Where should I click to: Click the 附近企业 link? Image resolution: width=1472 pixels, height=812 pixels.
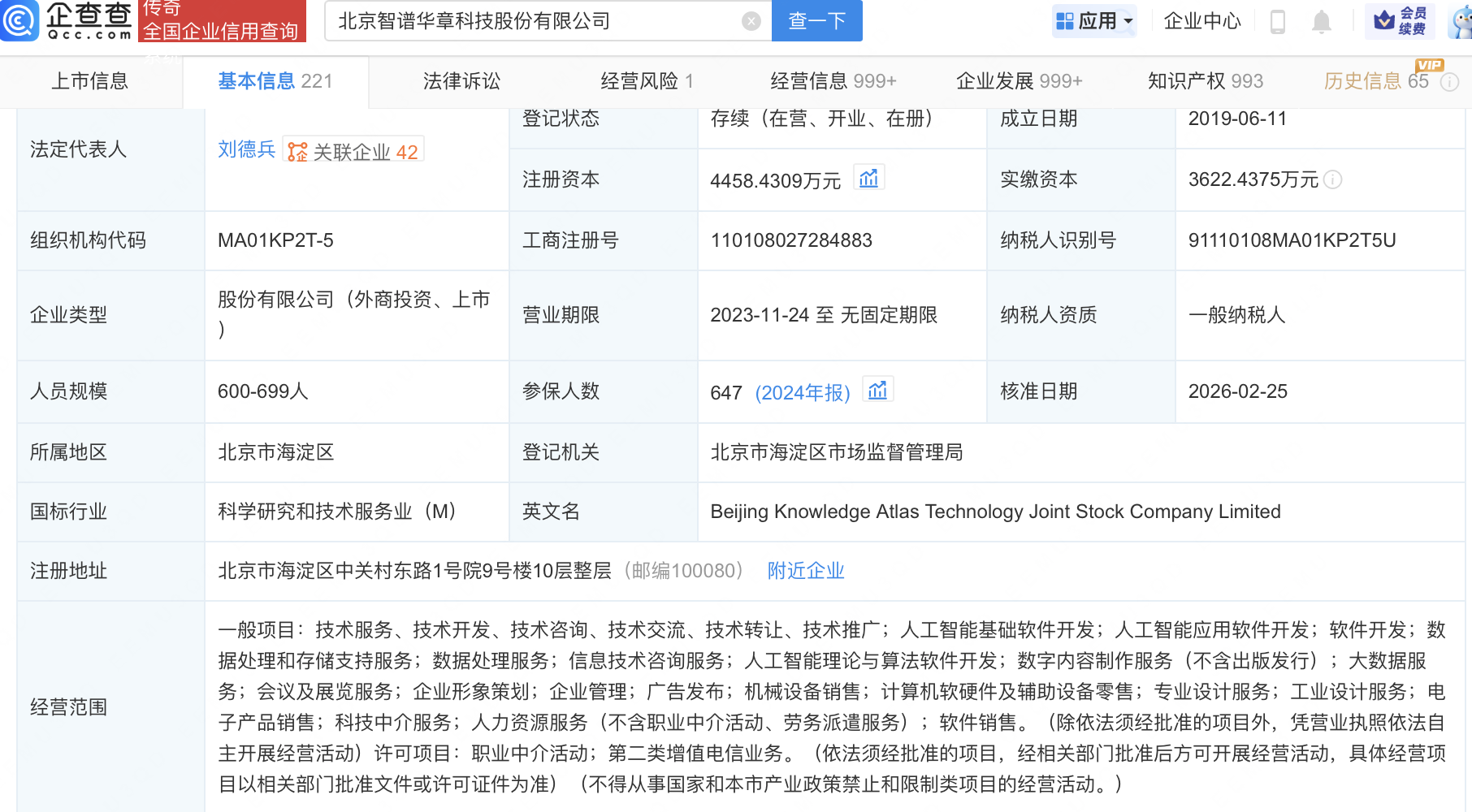pyautogui.click(x=805, y=571)
